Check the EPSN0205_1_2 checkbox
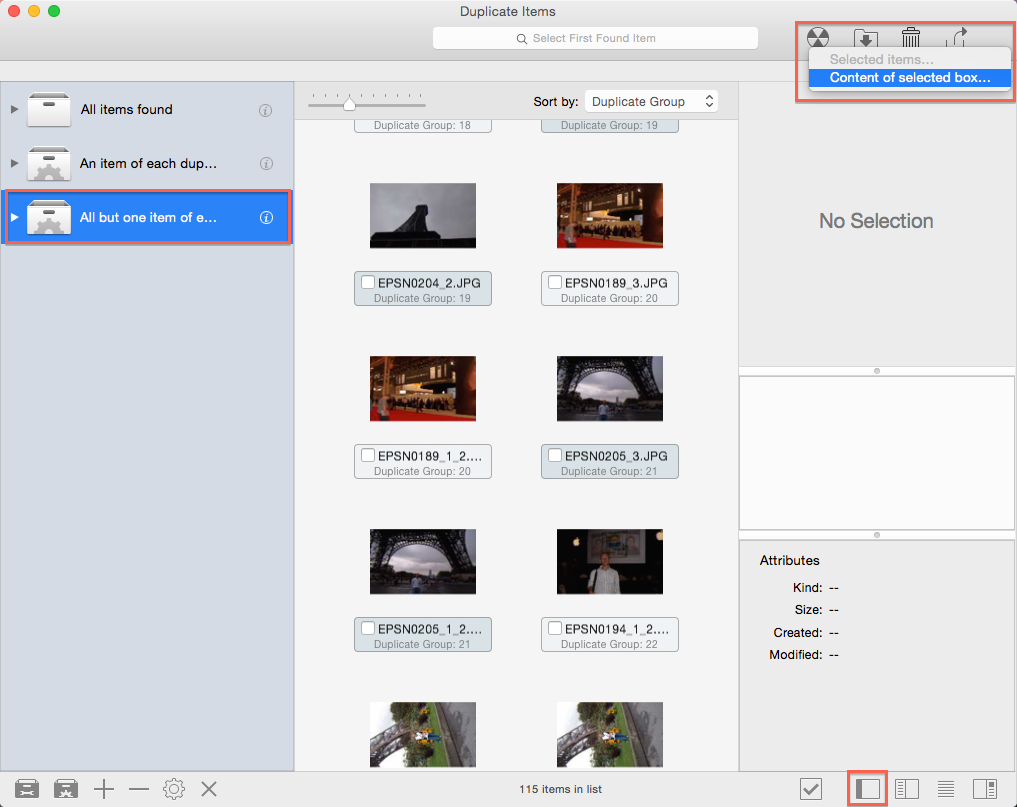Screen dimensions: 1017x807 [368, 628]
